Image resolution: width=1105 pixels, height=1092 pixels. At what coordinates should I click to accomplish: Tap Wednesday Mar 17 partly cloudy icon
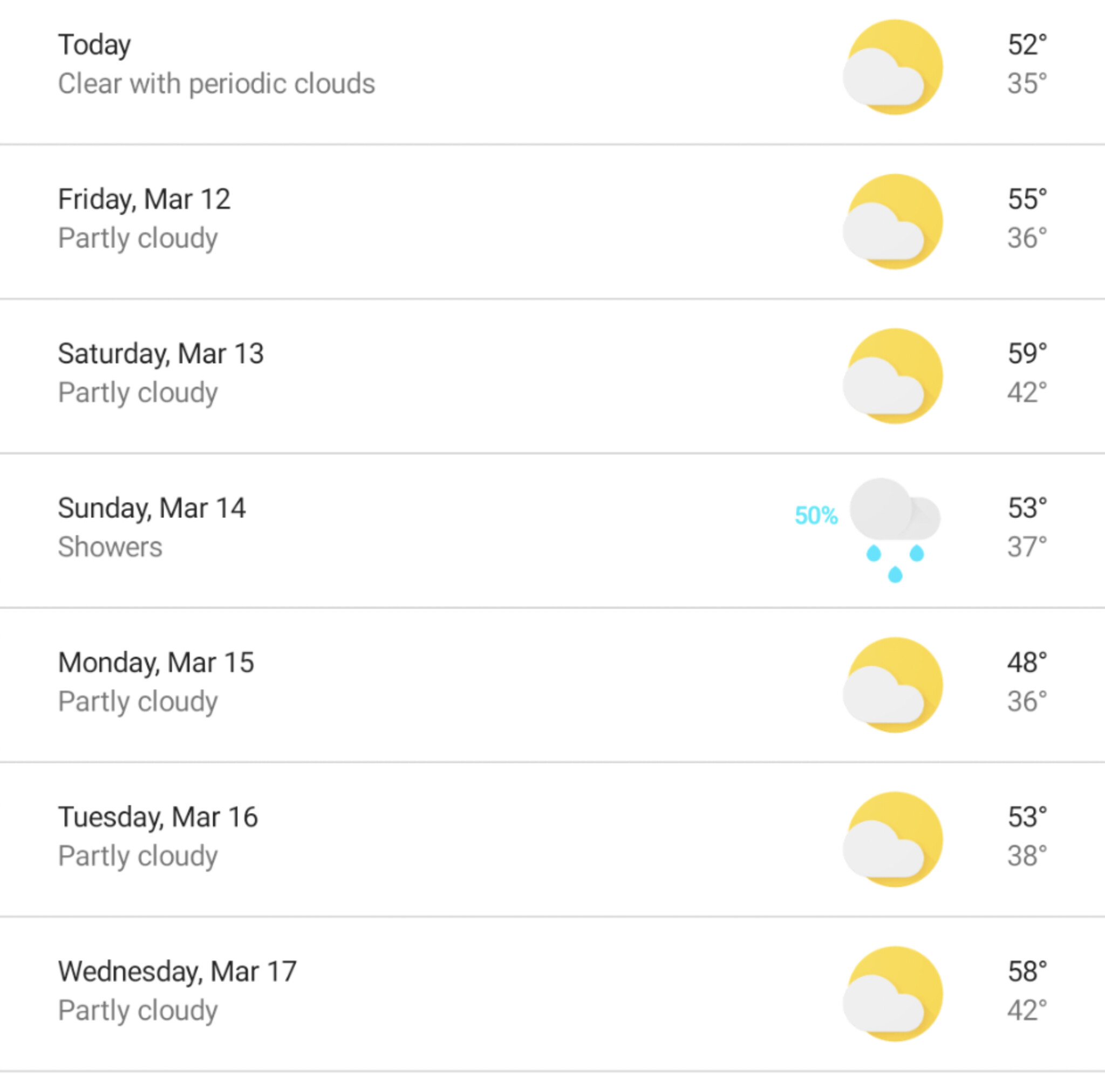893,994
